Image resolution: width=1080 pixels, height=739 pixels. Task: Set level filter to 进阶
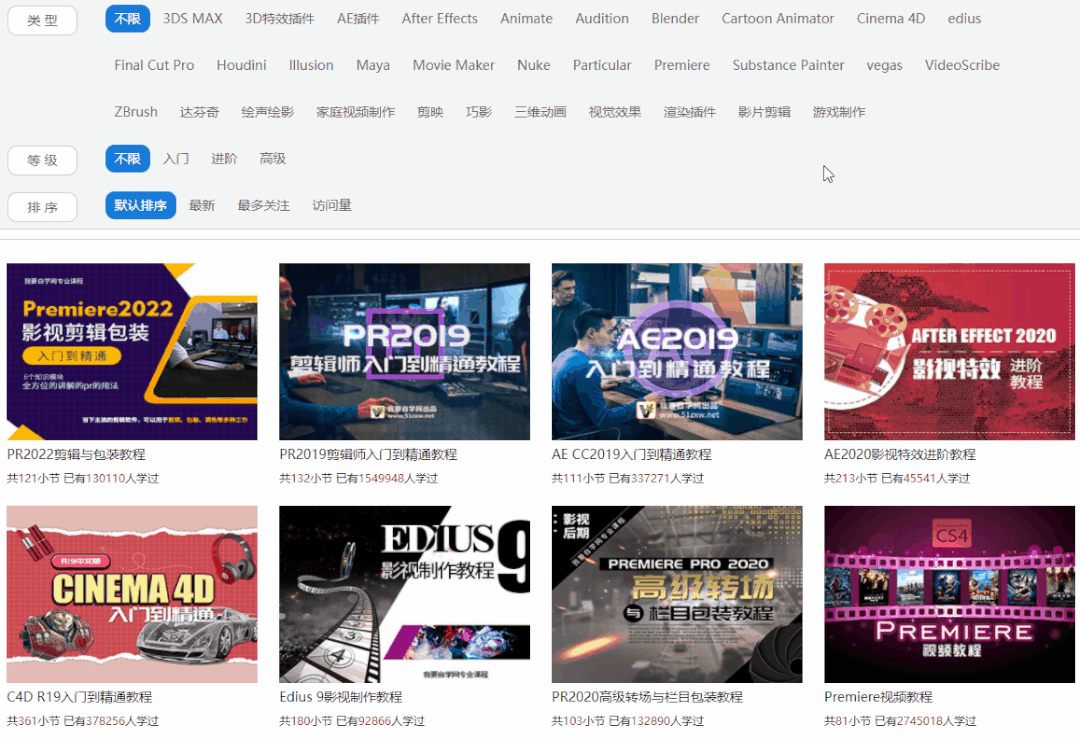(x=224, y=159)
